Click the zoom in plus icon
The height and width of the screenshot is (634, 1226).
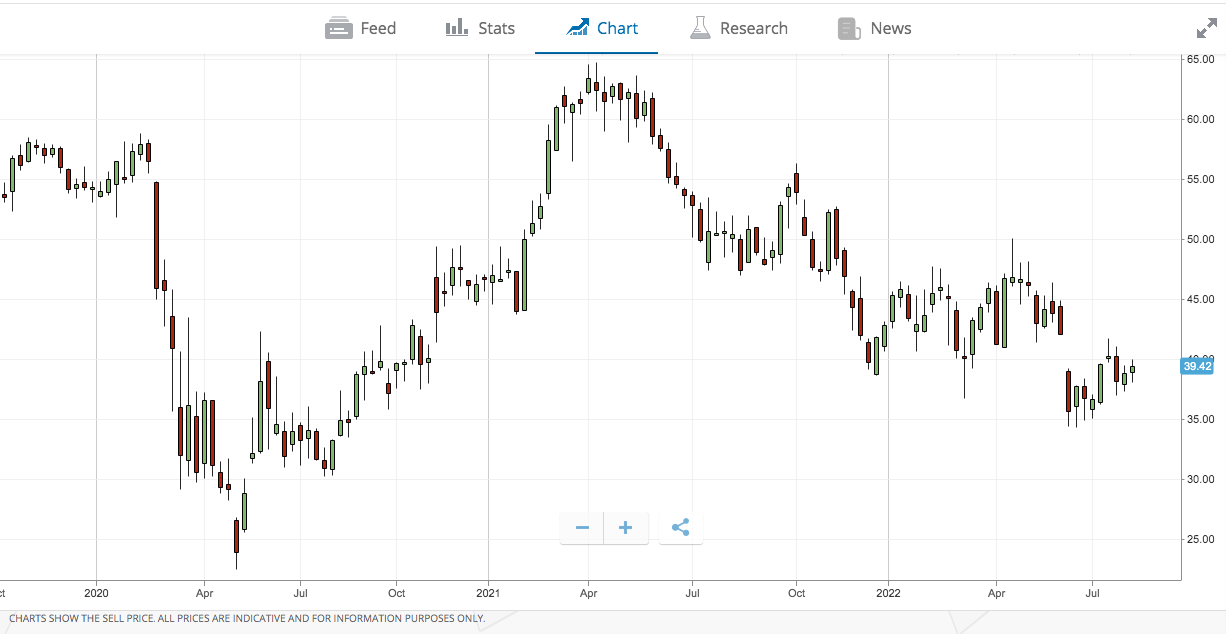(626, 527)
